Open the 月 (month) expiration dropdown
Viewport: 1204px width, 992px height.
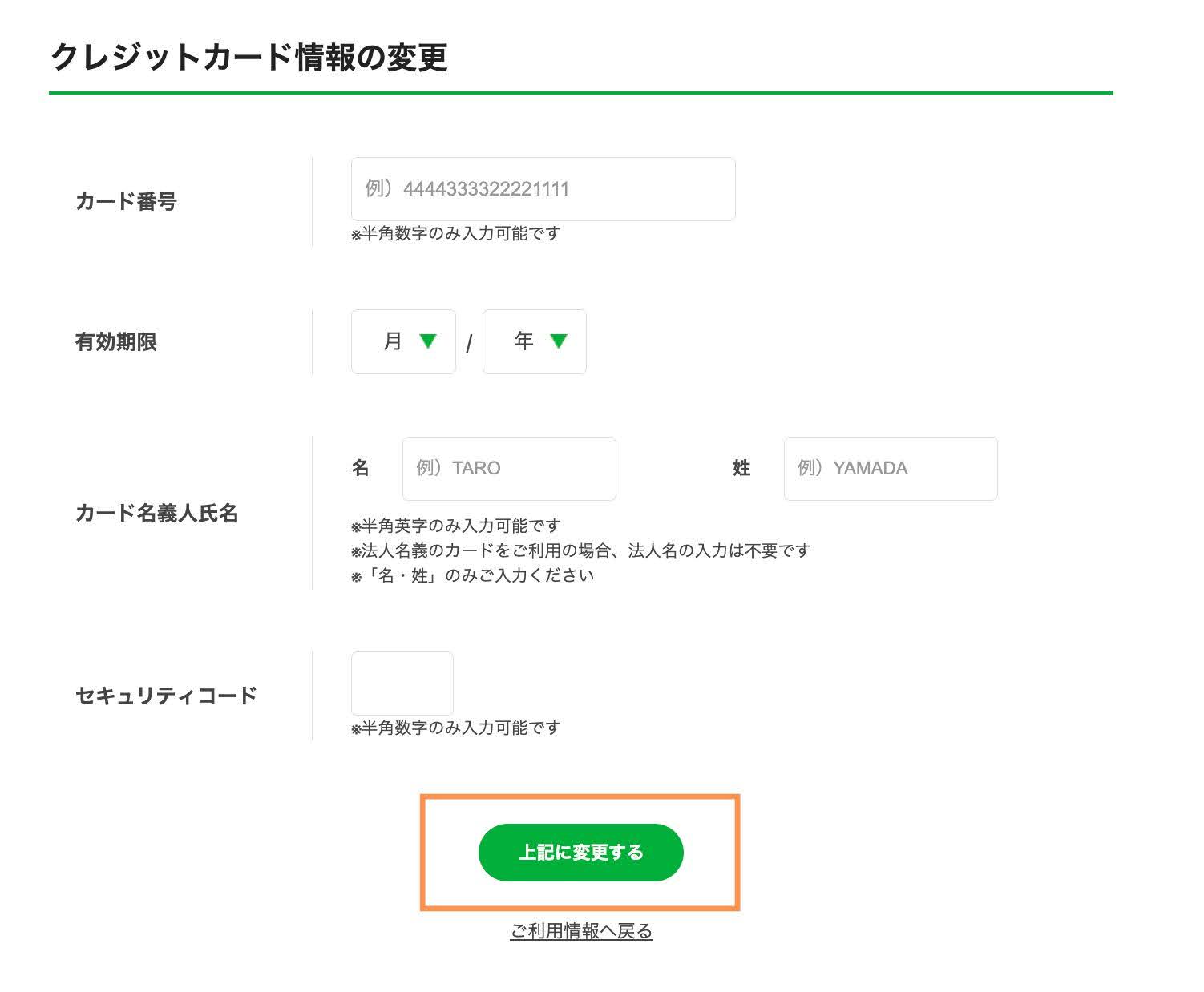403,342
